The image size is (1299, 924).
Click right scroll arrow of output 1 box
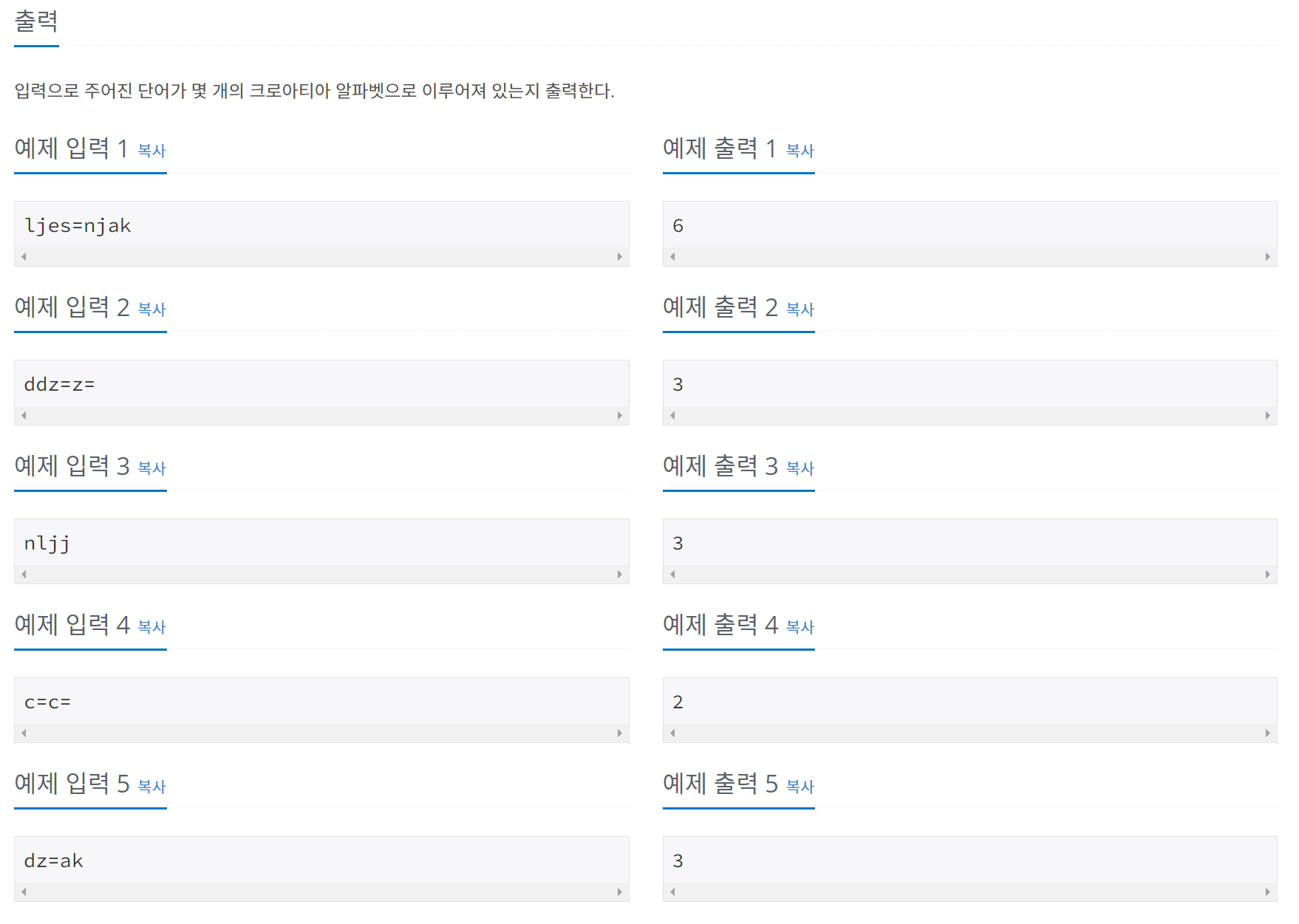coord(1267,257)
